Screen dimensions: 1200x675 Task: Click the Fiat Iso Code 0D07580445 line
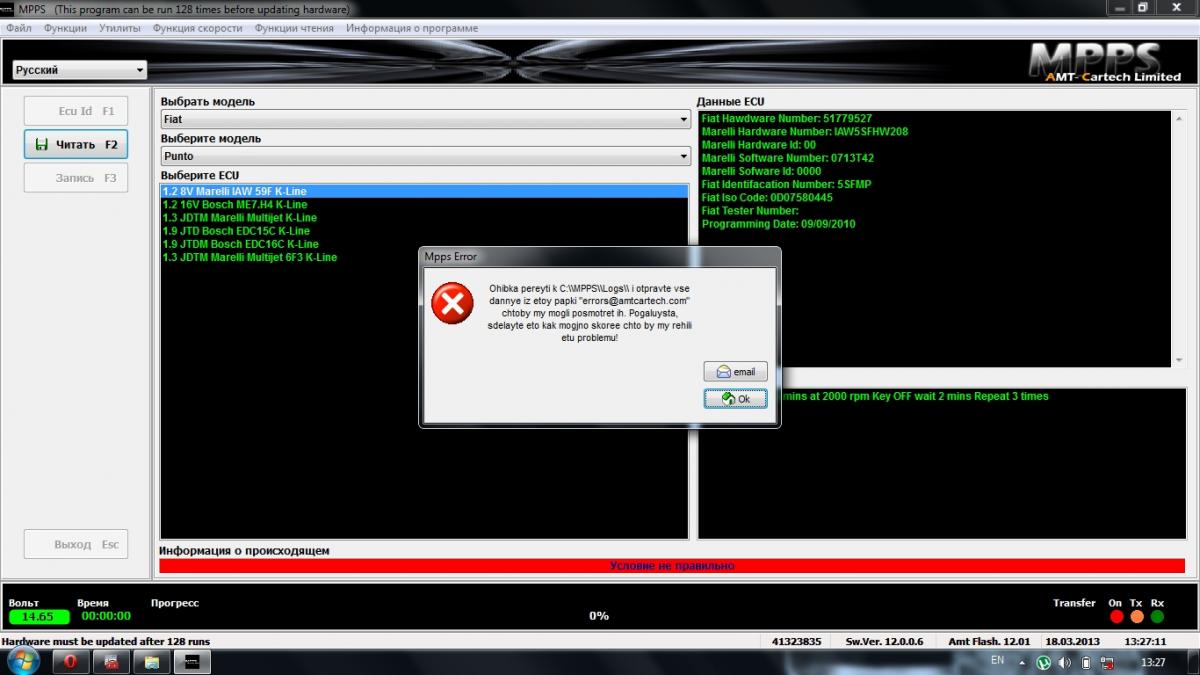pos(767,198)
